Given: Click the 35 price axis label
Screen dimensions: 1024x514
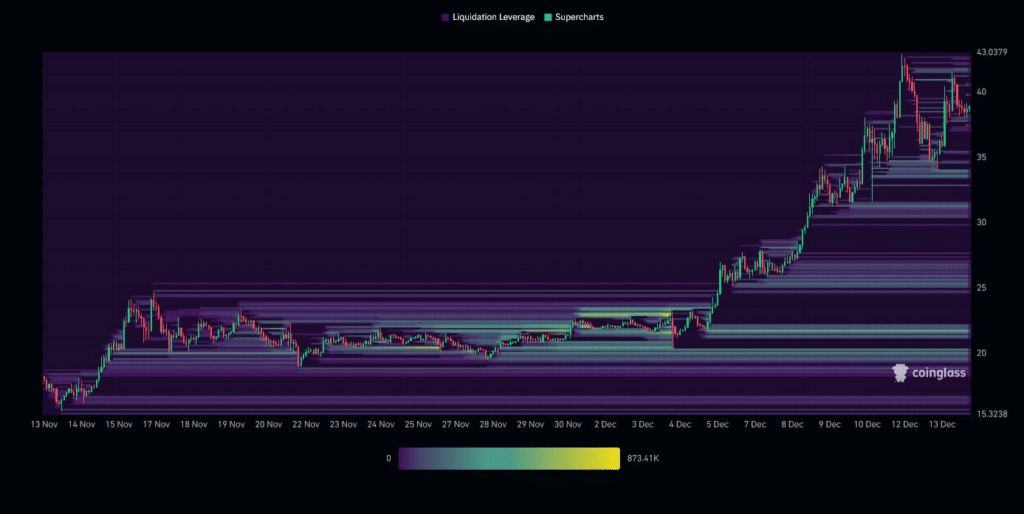Looking at the screenshot, I should click(982, 157).
